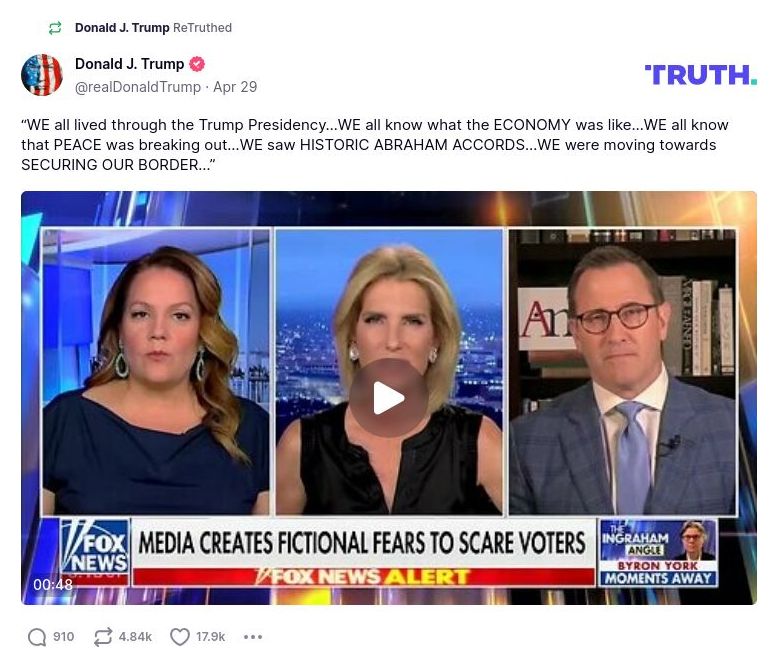Play the embedded Fox News video

pos(389,398)
